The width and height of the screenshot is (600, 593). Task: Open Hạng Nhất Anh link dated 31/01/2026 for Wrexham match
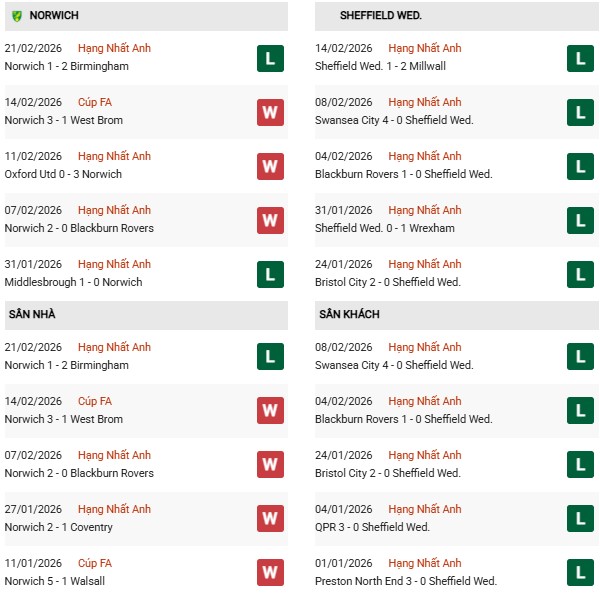(425, 210)
